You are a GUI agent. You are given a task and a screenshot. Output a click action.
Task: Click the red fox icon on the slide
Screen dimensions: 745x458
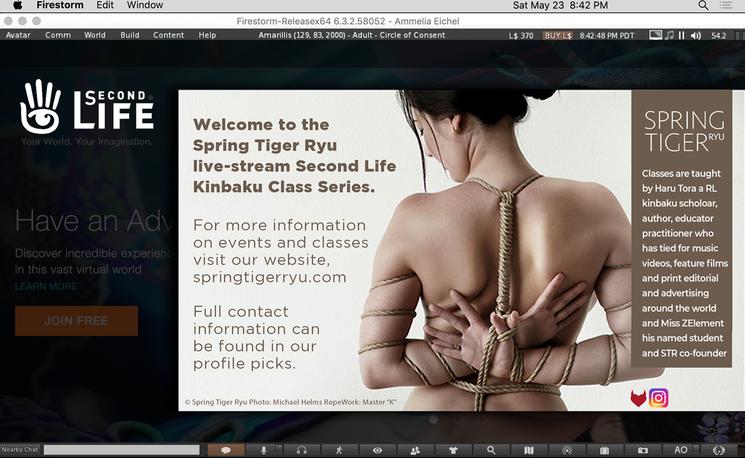(x=638, y=398)
